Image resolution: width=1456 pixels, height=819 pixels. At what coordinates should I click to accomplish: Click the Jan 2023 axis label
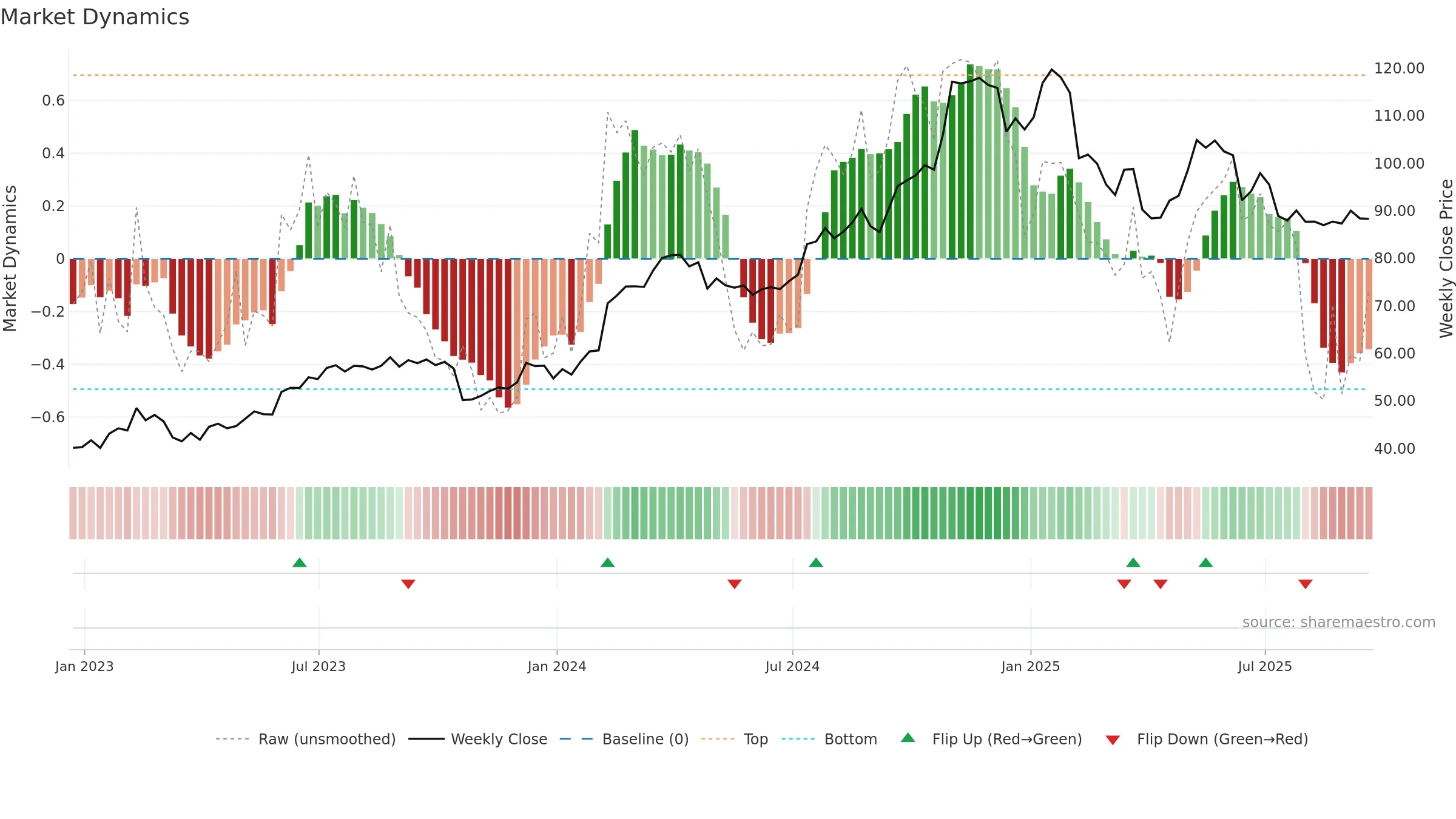coord(84,666)
